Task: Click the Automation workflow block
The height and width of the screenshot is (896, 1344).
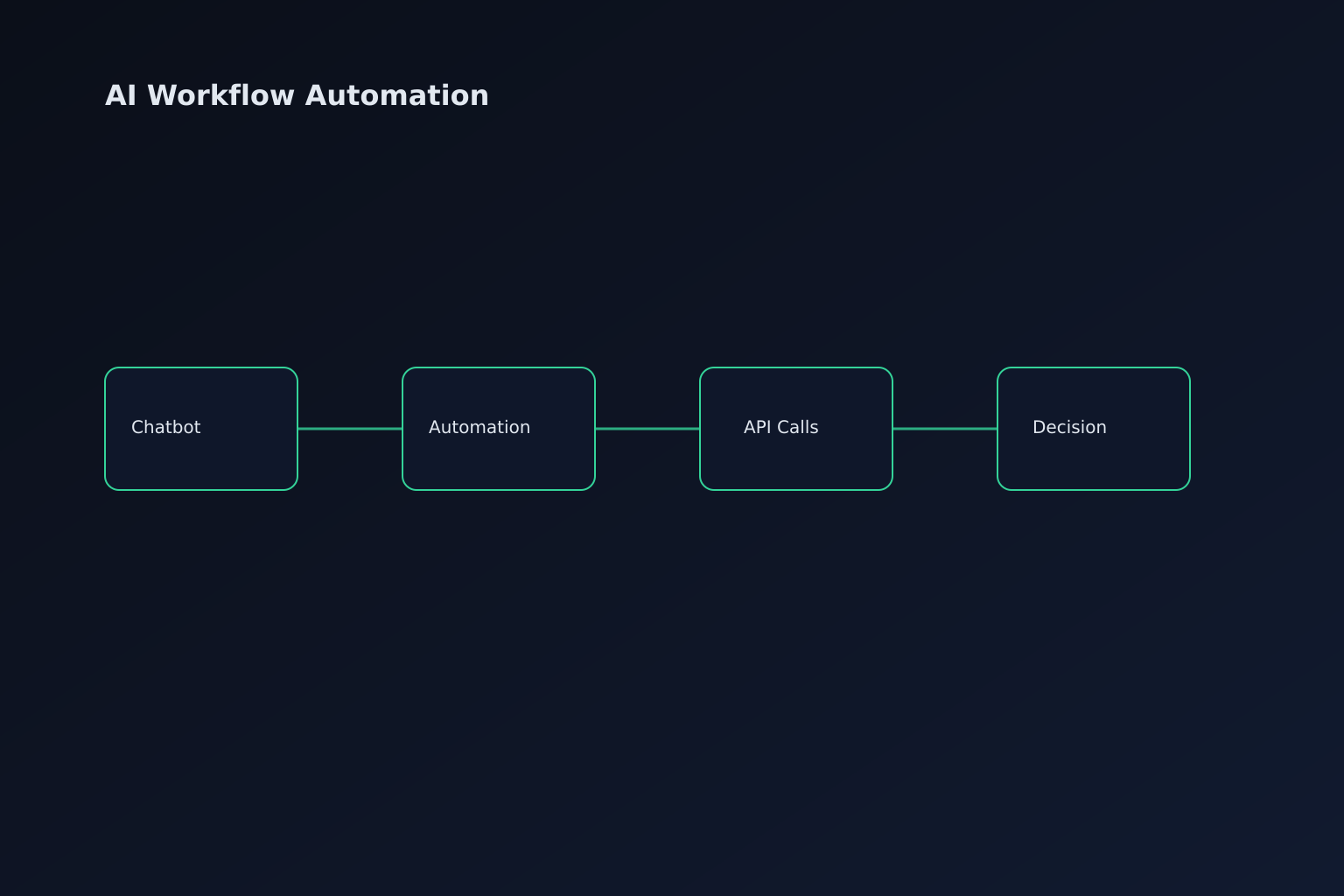Action: click(498, 428)
